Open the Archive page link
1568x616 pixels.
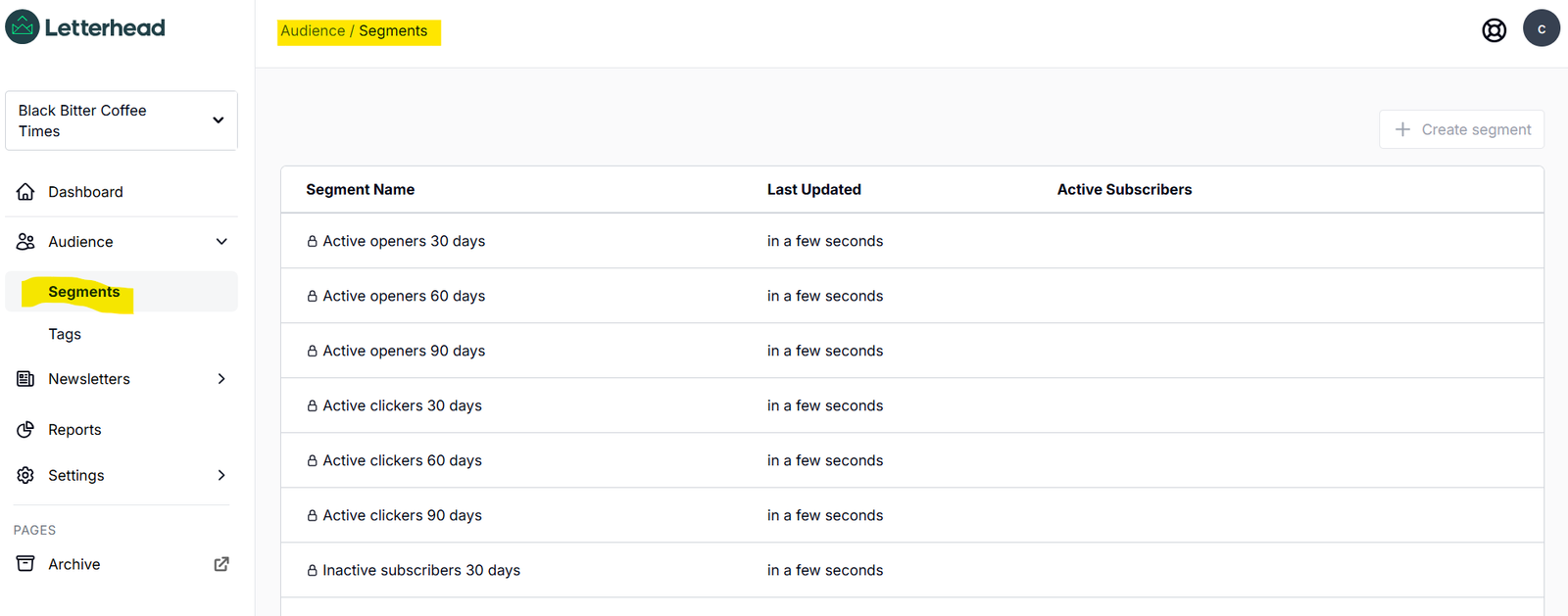point(74,564)
